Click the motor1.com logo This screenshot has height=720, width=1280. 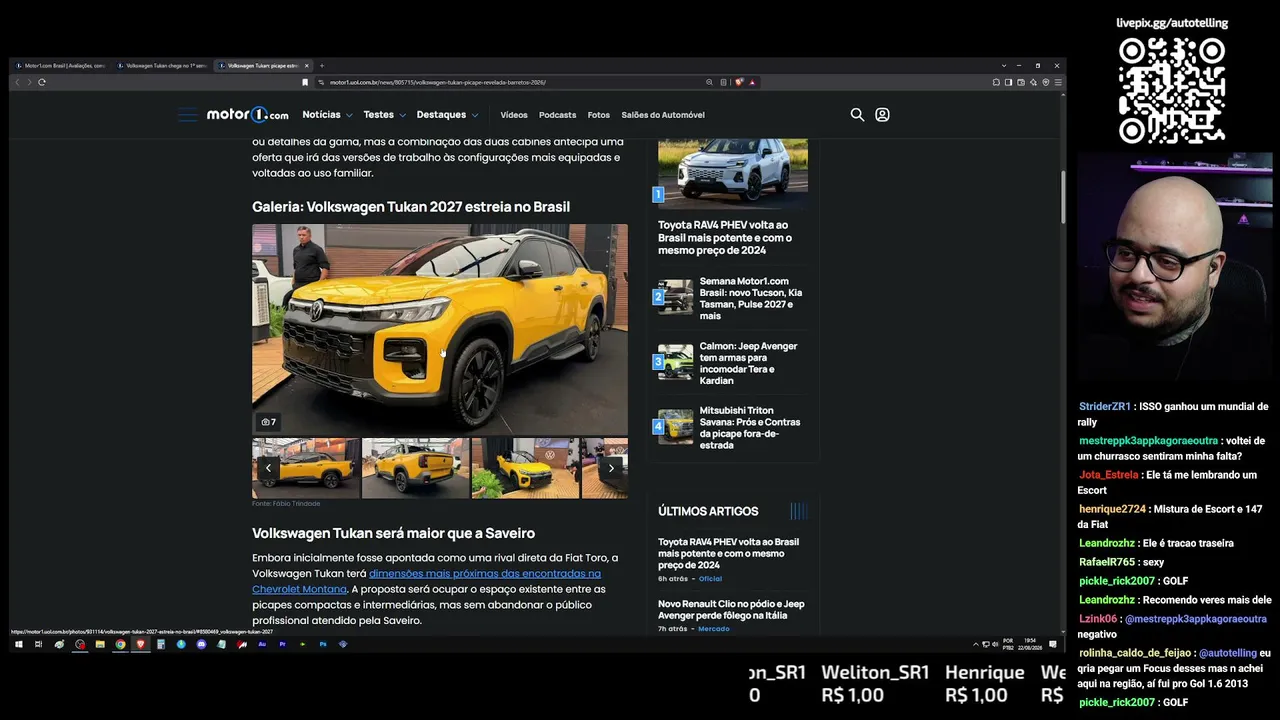247,115
